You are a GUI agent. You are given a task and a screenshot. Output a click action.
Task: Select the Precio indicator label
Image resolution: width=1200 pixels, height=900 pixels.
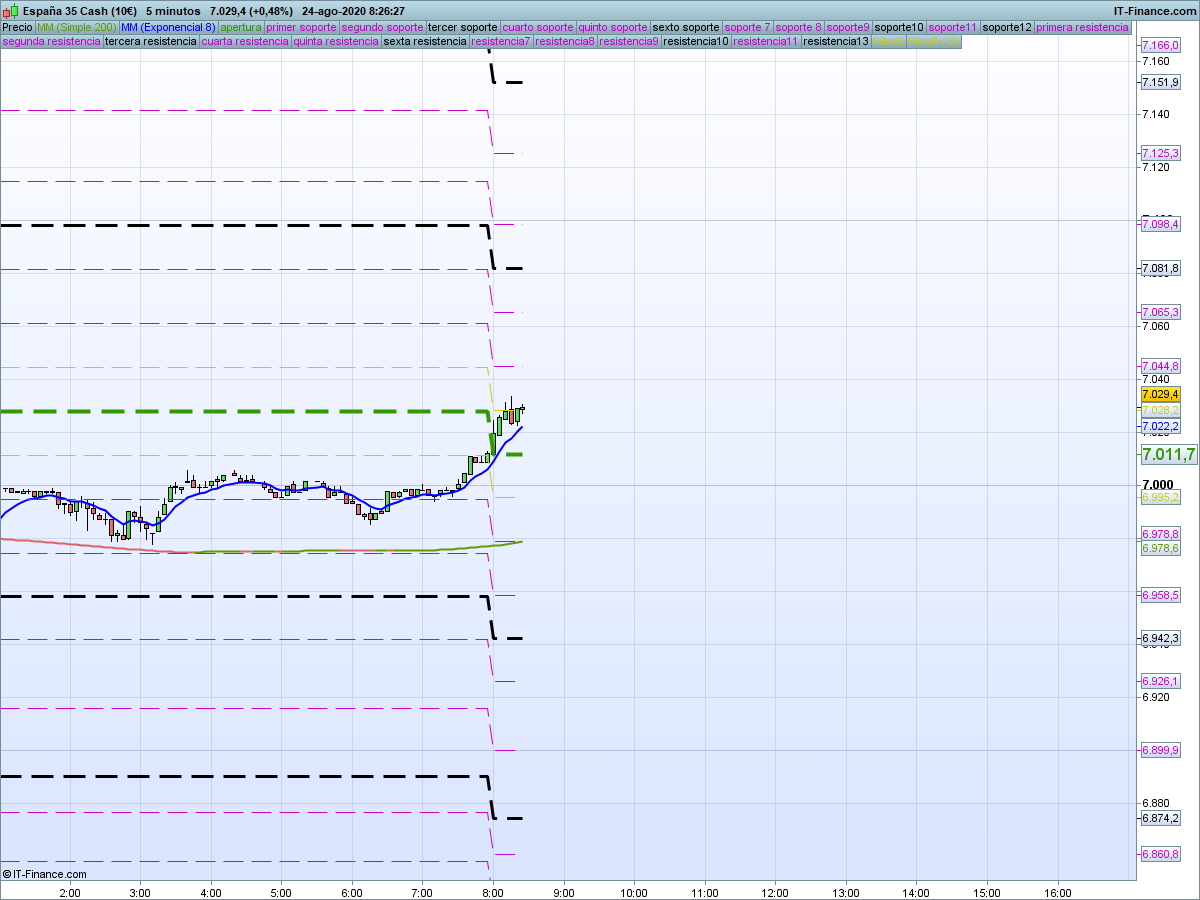[17, 27]
